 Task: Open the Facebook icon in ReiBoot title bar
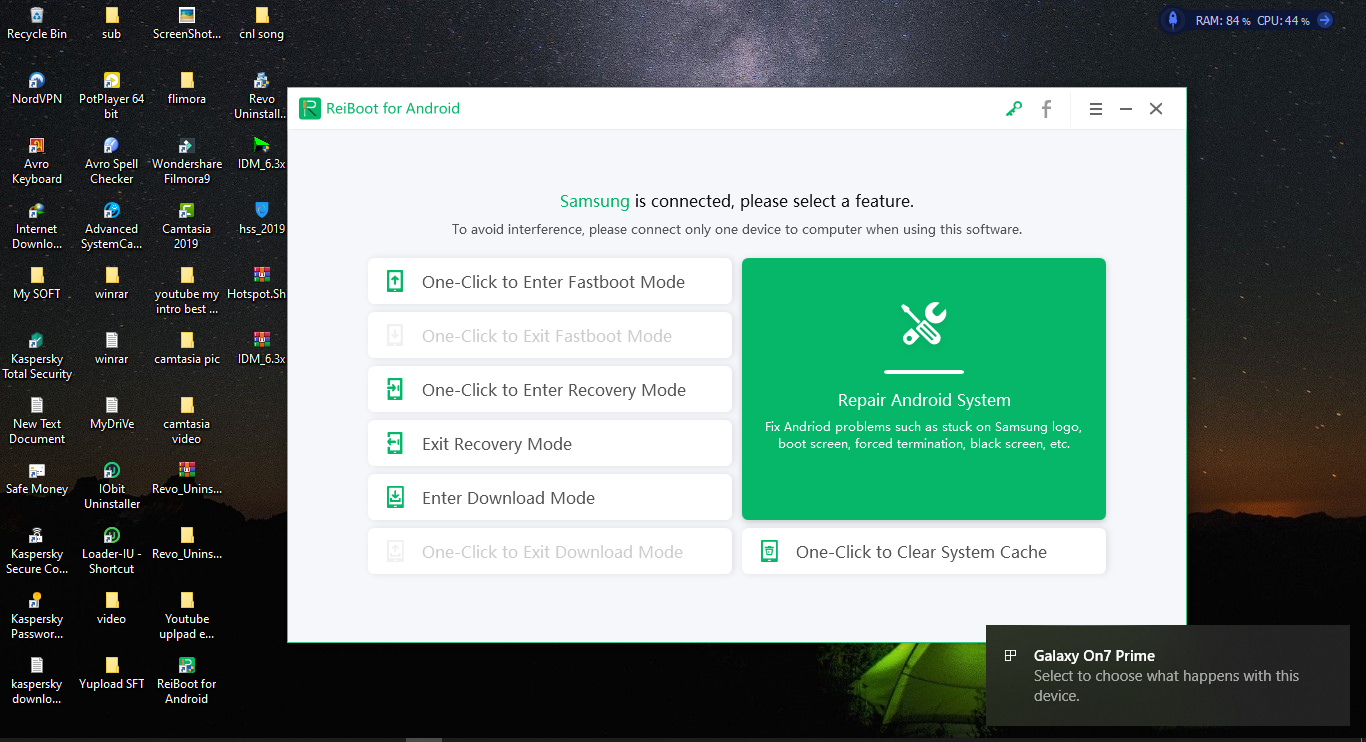1046,109
